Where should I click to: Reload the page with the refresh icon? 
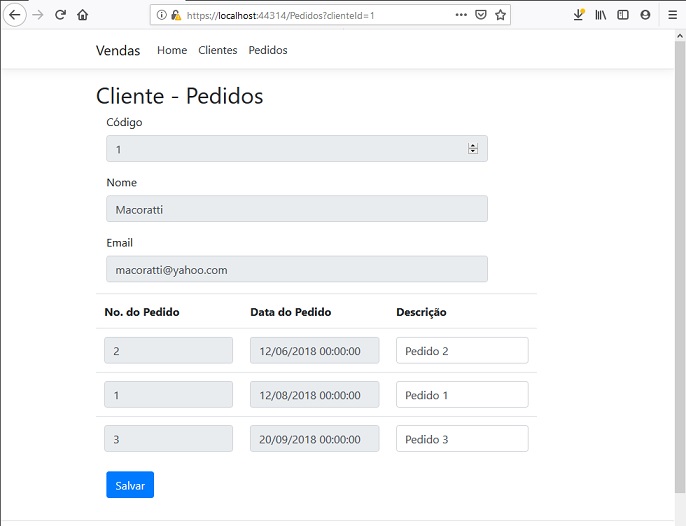[60, 15]
